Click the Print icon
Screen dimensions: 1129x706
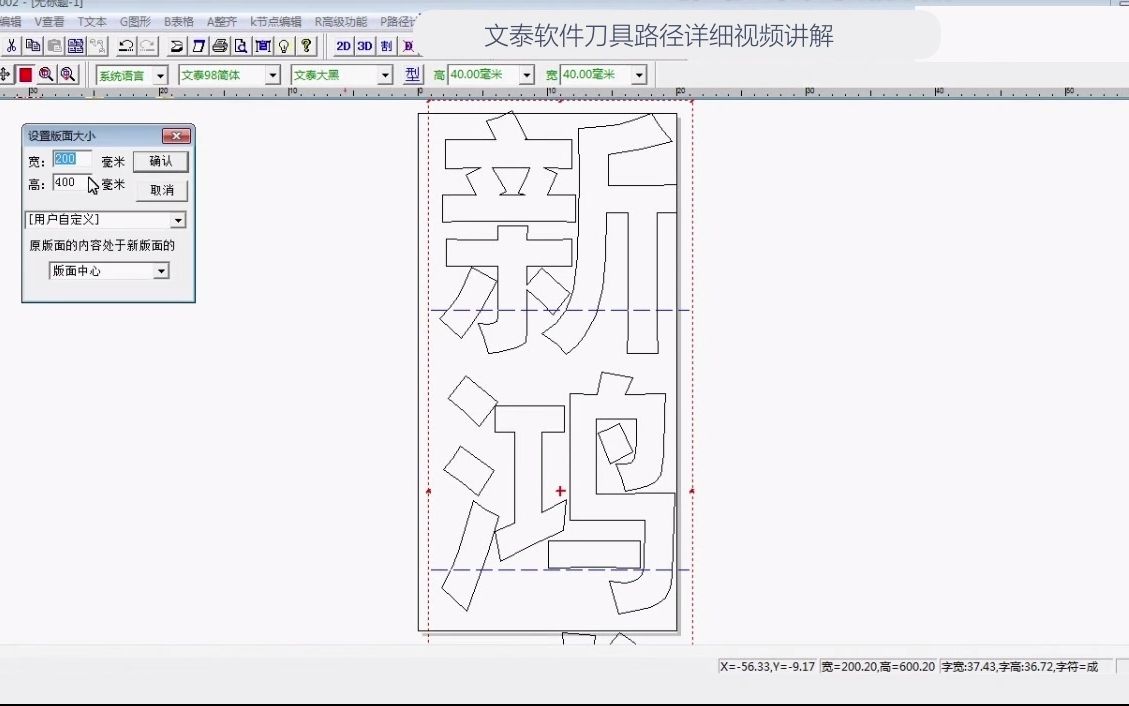pos(222,45)
